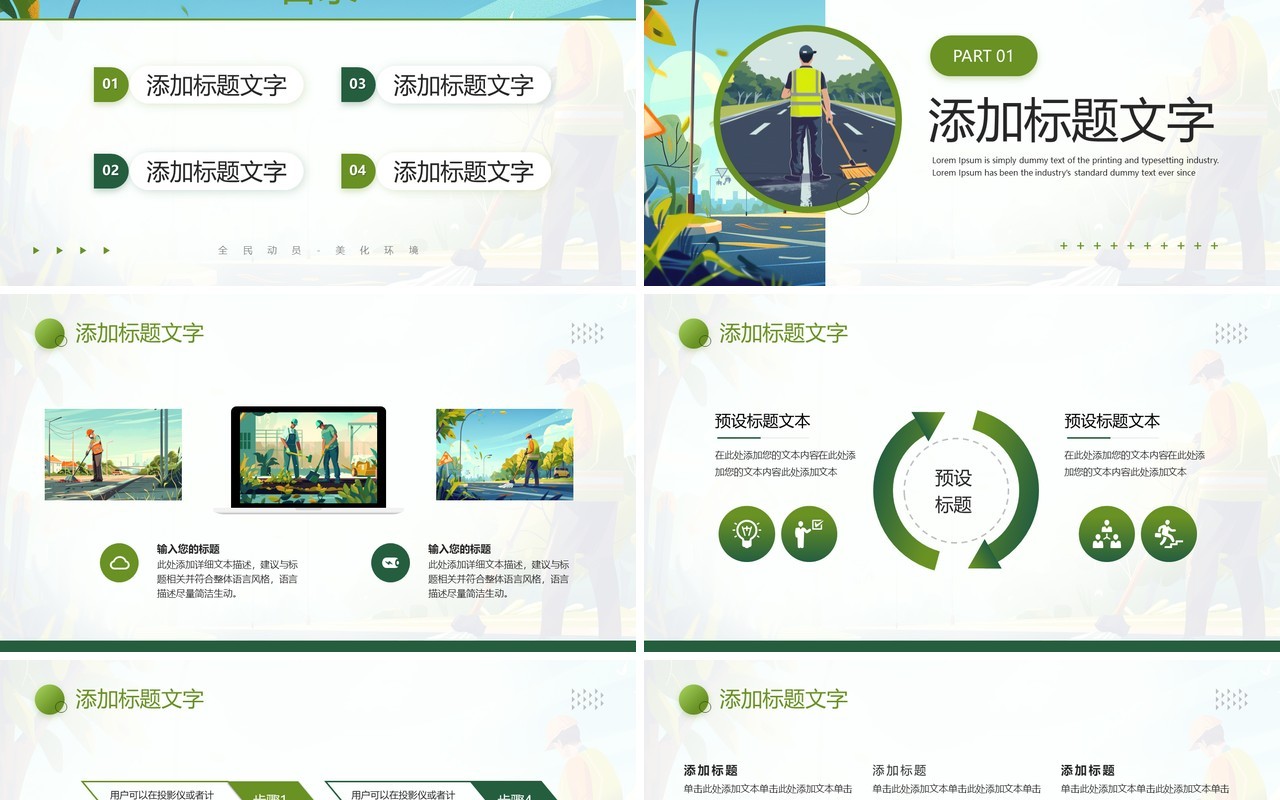
Task: Click 用户可以在投影仪或者计 text beside 步骤4
Action: [403, 795]
